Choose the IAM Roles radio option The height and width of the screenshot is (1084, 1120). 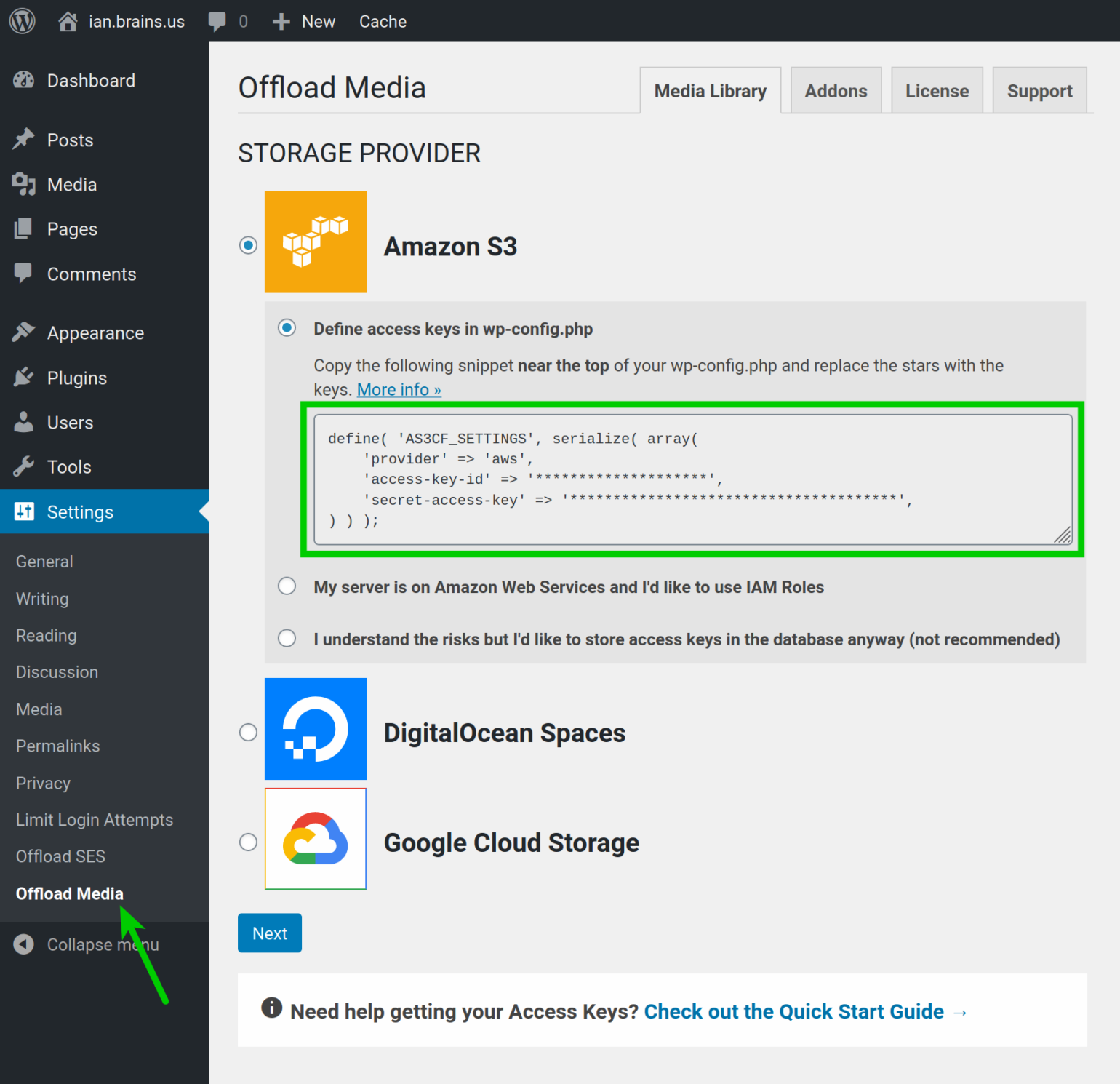click(287, 586)
